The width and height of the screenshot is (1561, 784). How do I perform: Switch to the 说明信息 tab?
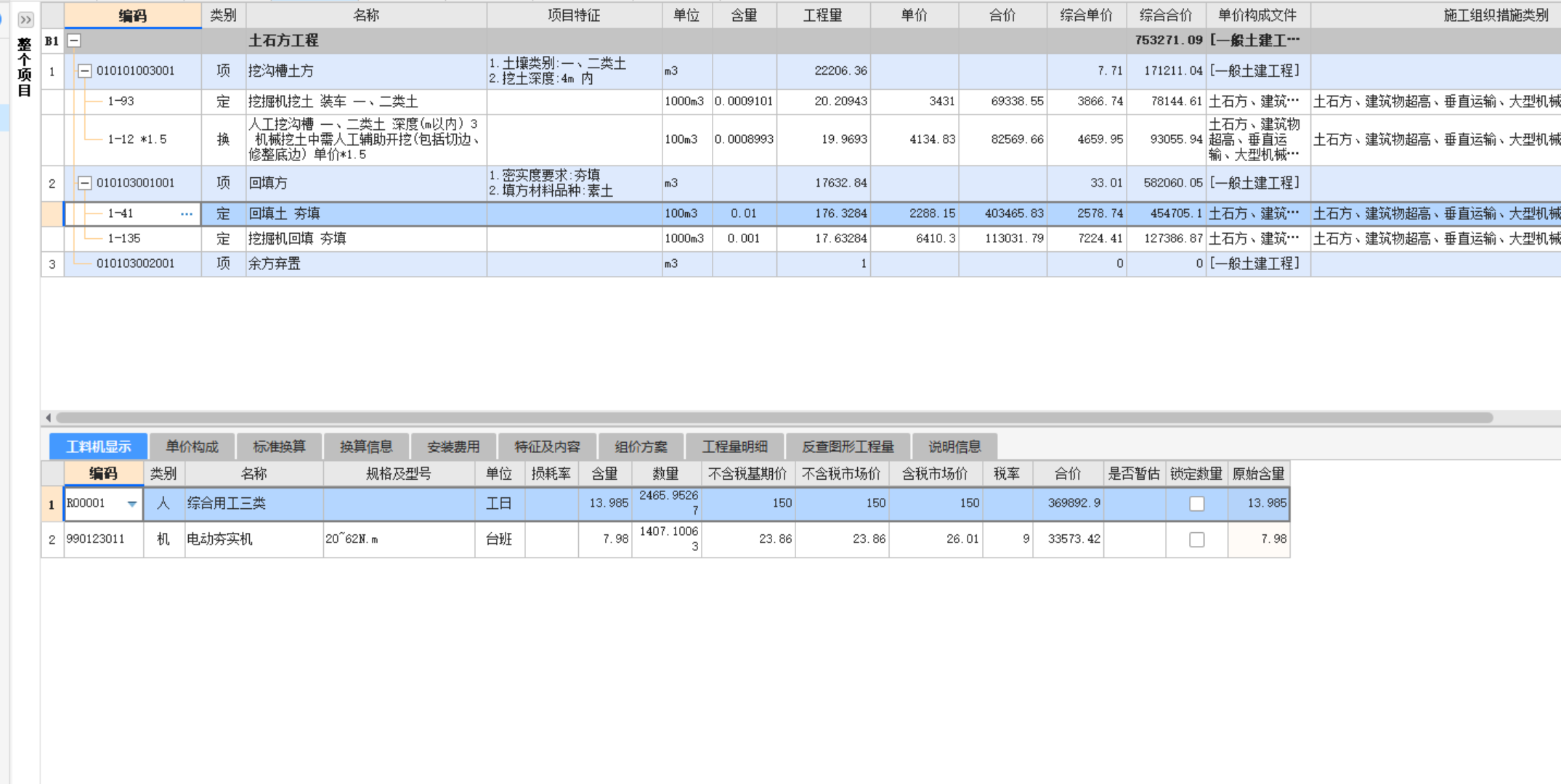click(954, 446)
